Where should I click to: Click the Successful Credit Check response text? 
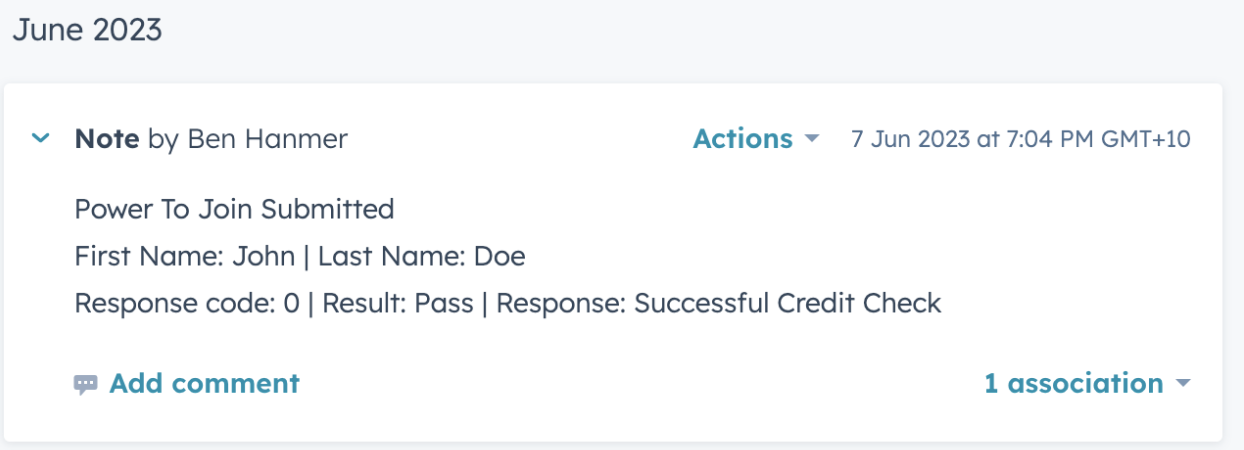click(788, 303)
